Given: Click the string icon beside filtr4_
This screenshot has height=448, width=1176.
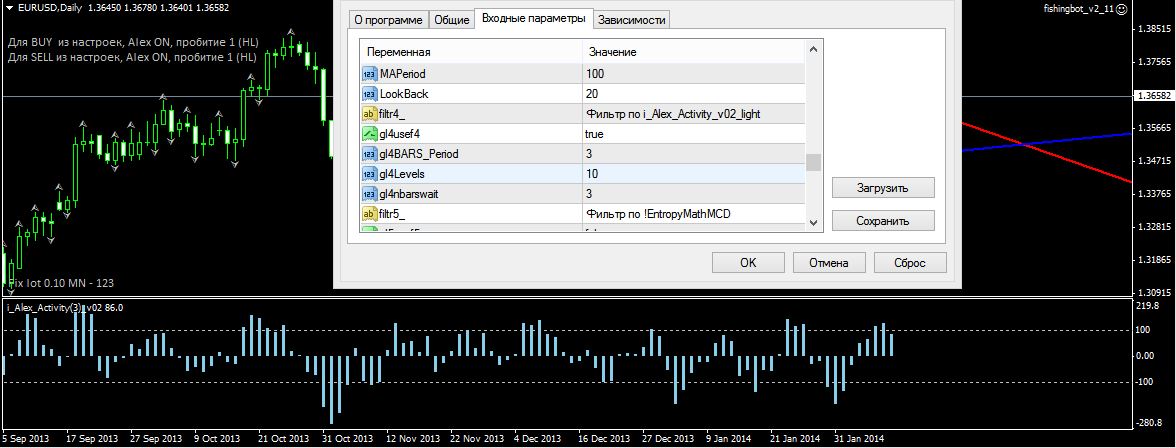Looking at the screenshot, I should (369, 114).
